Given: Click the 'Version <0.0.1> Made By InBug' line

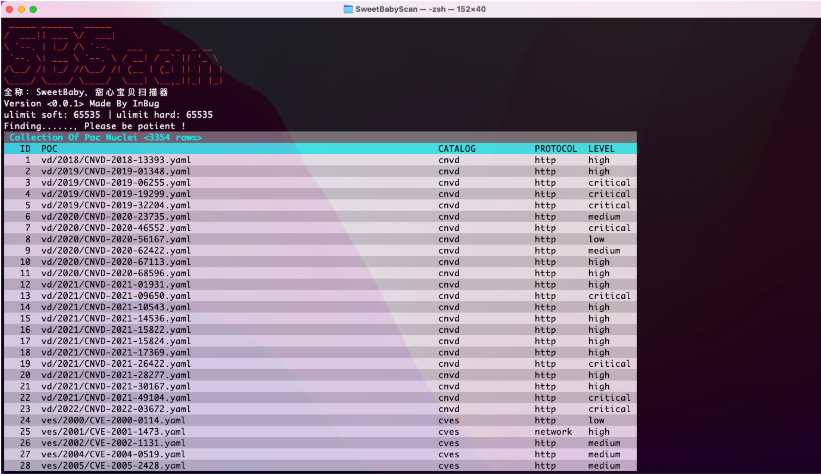Looking at the screenshot, I should (x=82, y=103).
